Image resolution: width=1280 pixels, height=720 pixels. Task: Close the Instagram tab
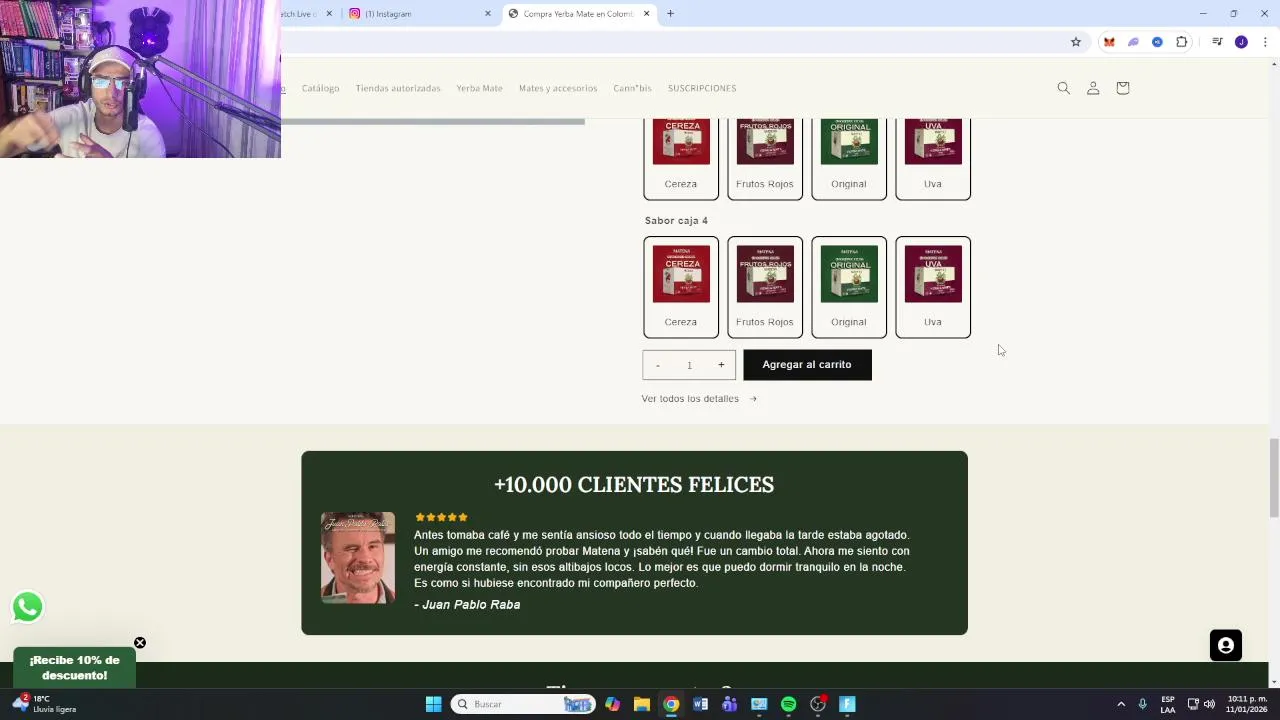coord(488,14)
